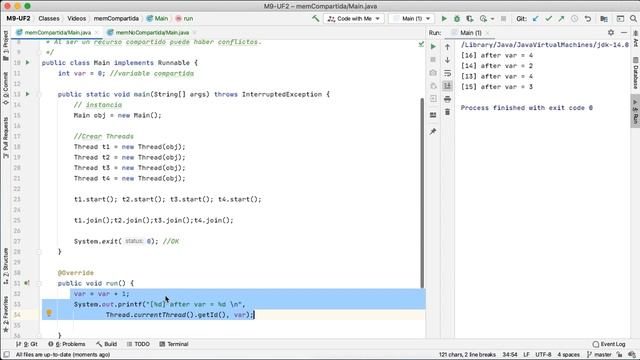The image size is (640, 360).
Task: Click the 4 spaces indent status
Action: tap(568, 354)
